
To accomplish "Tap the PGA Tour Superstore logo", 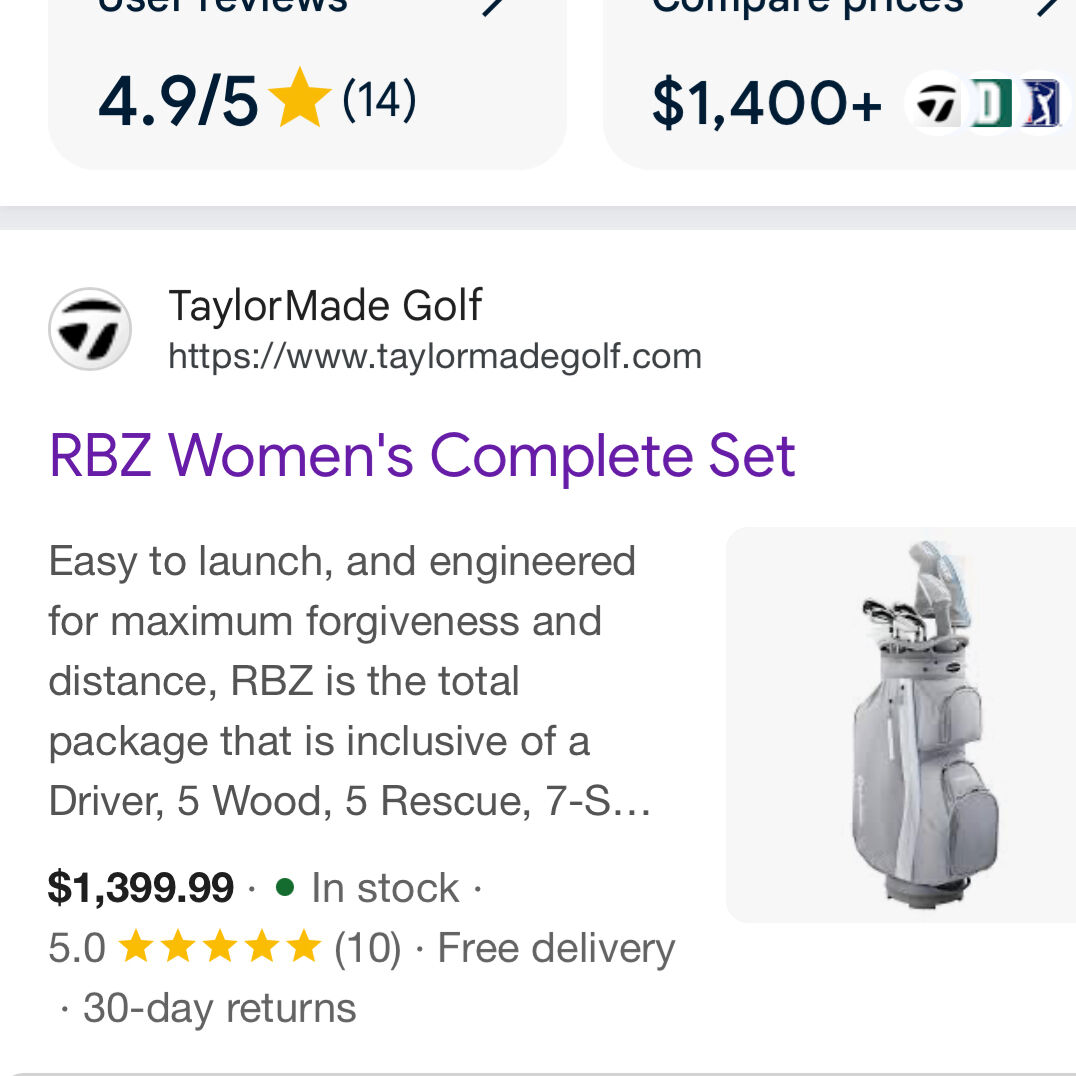I will (1041, 103).
